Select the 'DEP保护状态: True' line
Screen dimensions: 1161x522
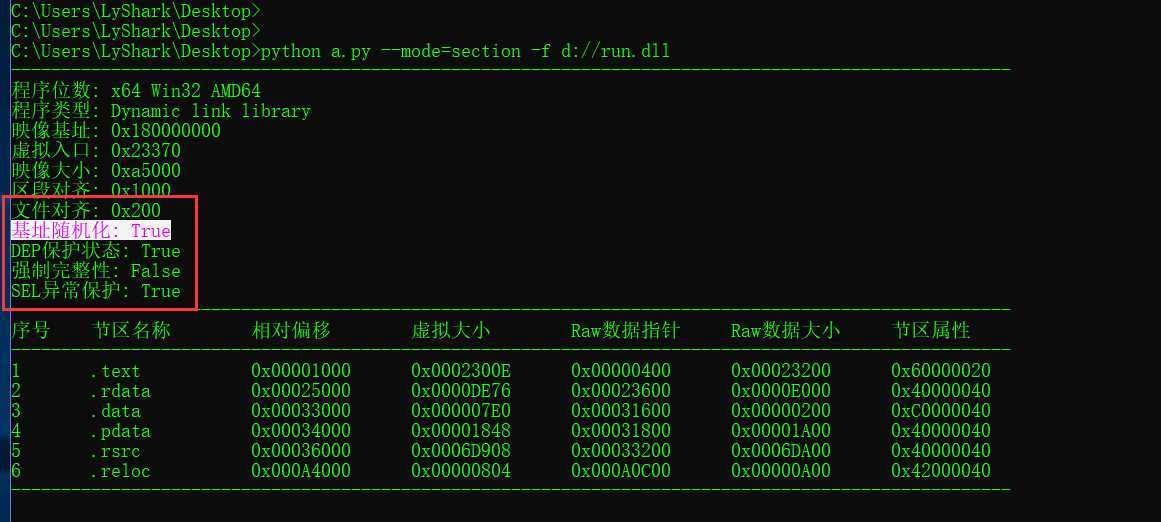point(96,251)
